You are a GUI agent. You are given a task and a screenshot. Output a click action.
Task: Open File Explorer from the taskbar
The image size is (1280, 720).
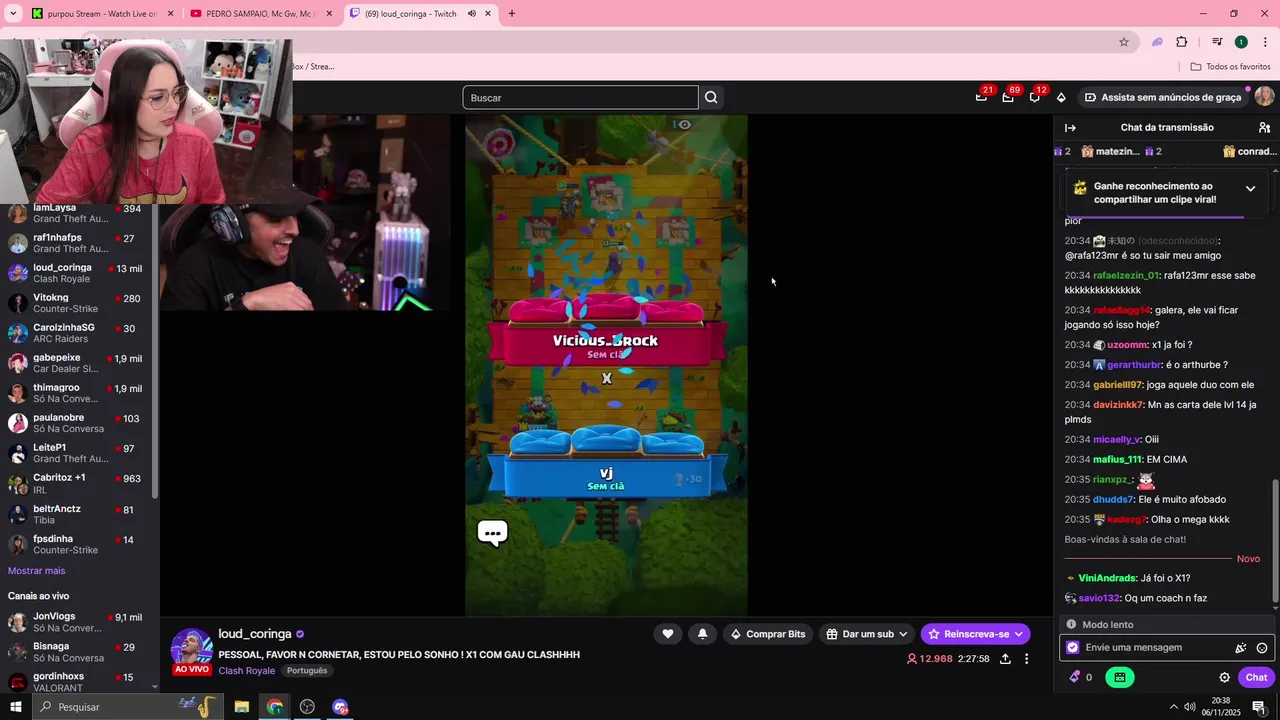(x=241, y=707)
